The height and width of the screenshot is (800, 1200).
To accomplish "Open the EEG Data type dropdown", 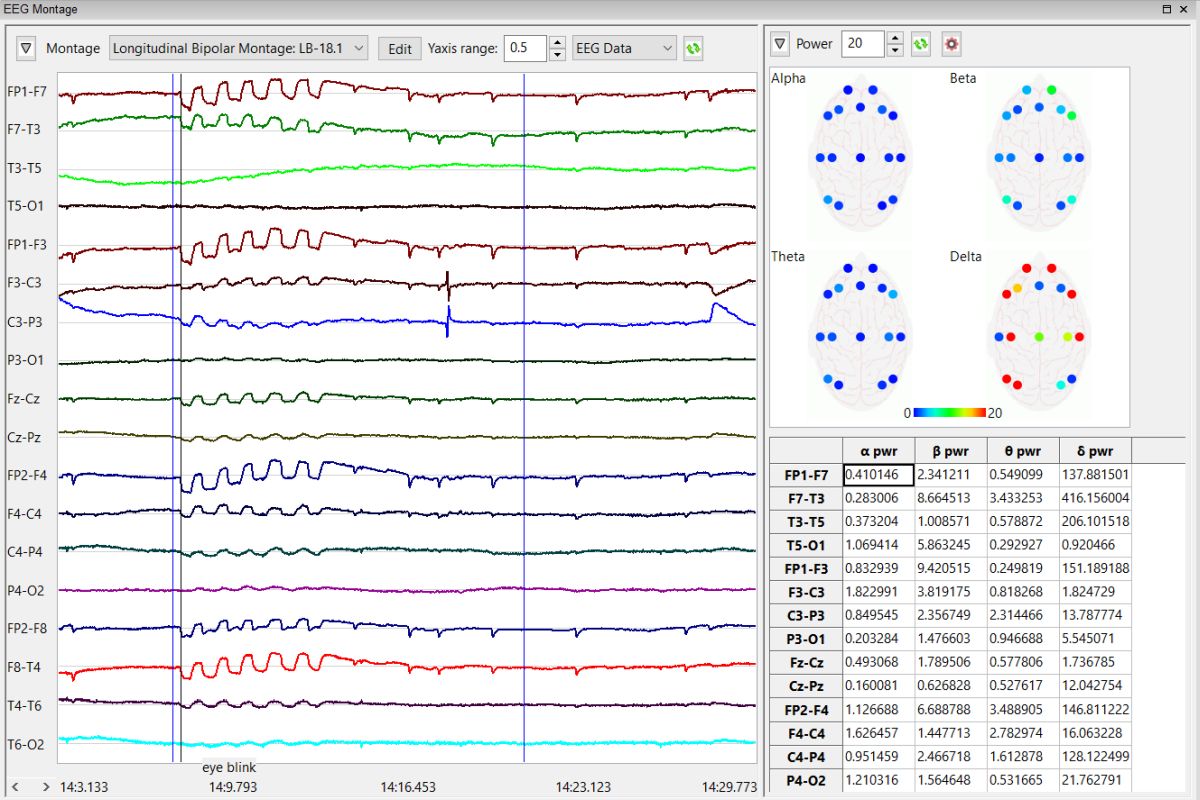I will click(625, 48).
